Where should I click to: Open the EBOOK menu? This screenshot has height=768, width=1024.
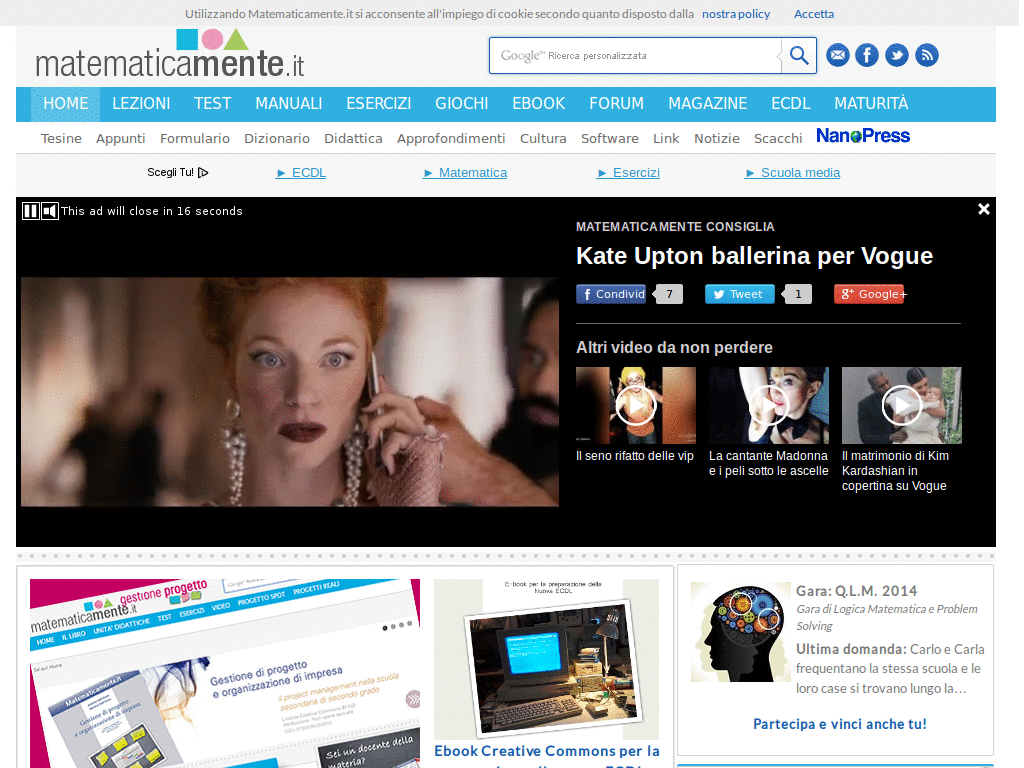click(539, 104)
